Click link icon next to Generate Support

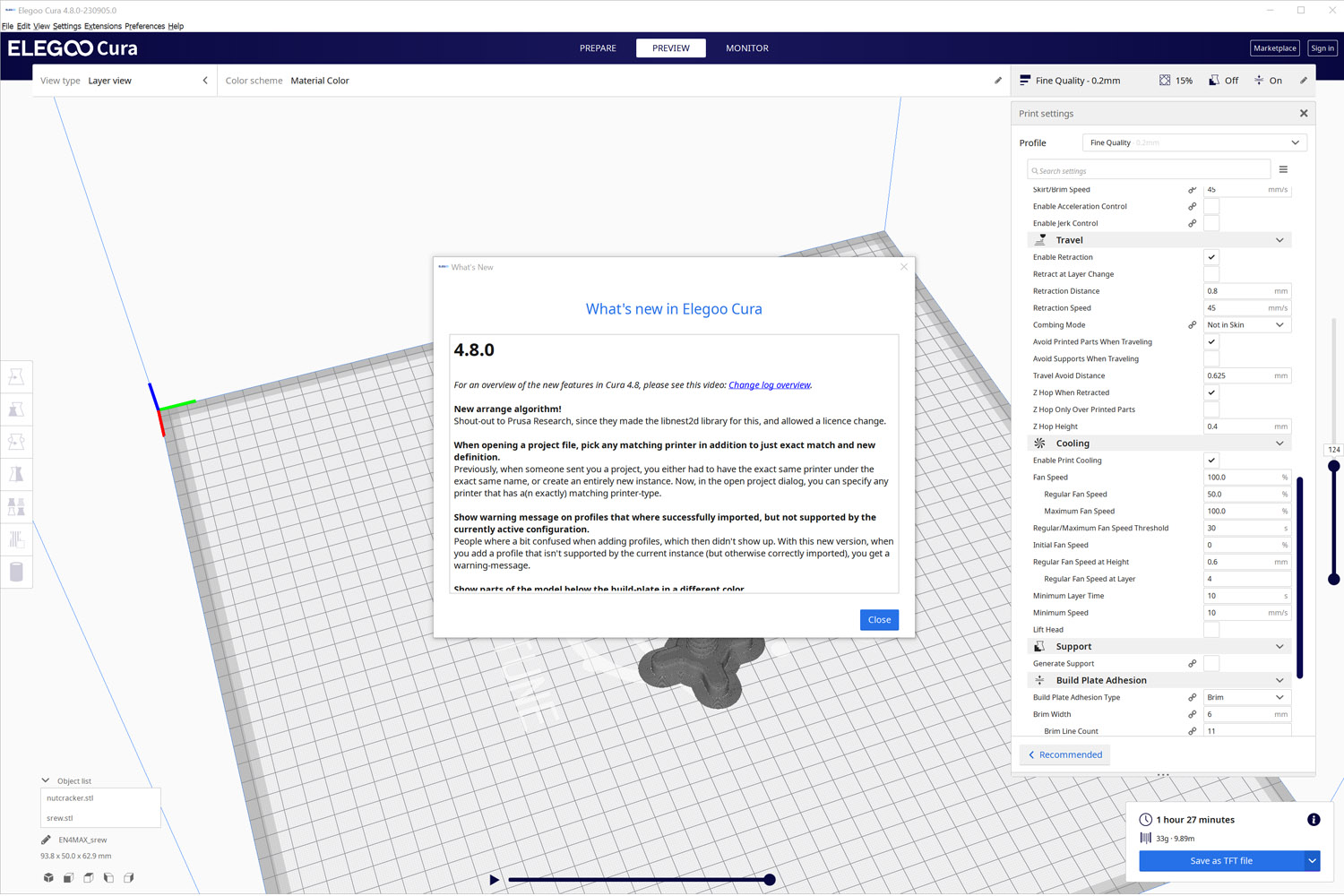pos(1193,664)
